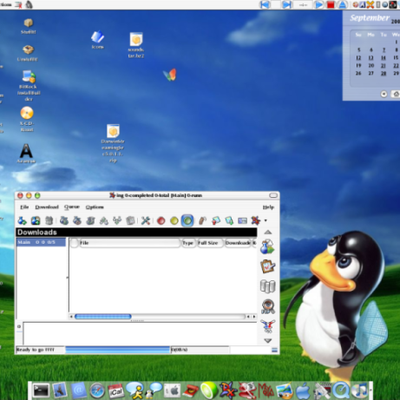Viewport: 400px width, 400px height.
Task: Click the pencil icon in the downloader toolbar
Action: click(x=202, y=220)
